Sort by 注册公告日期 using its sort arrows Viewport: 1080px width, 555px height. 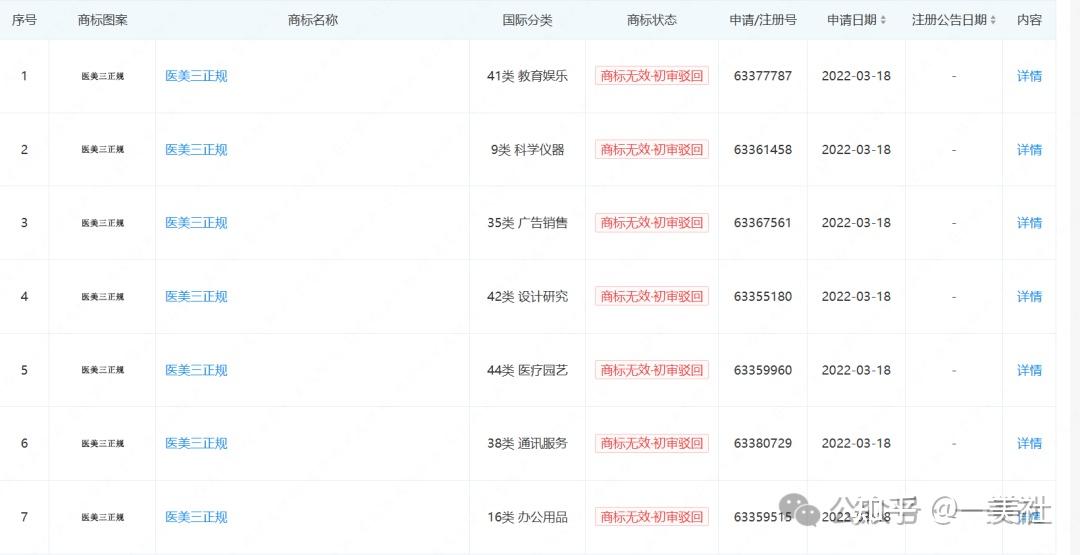993,20
